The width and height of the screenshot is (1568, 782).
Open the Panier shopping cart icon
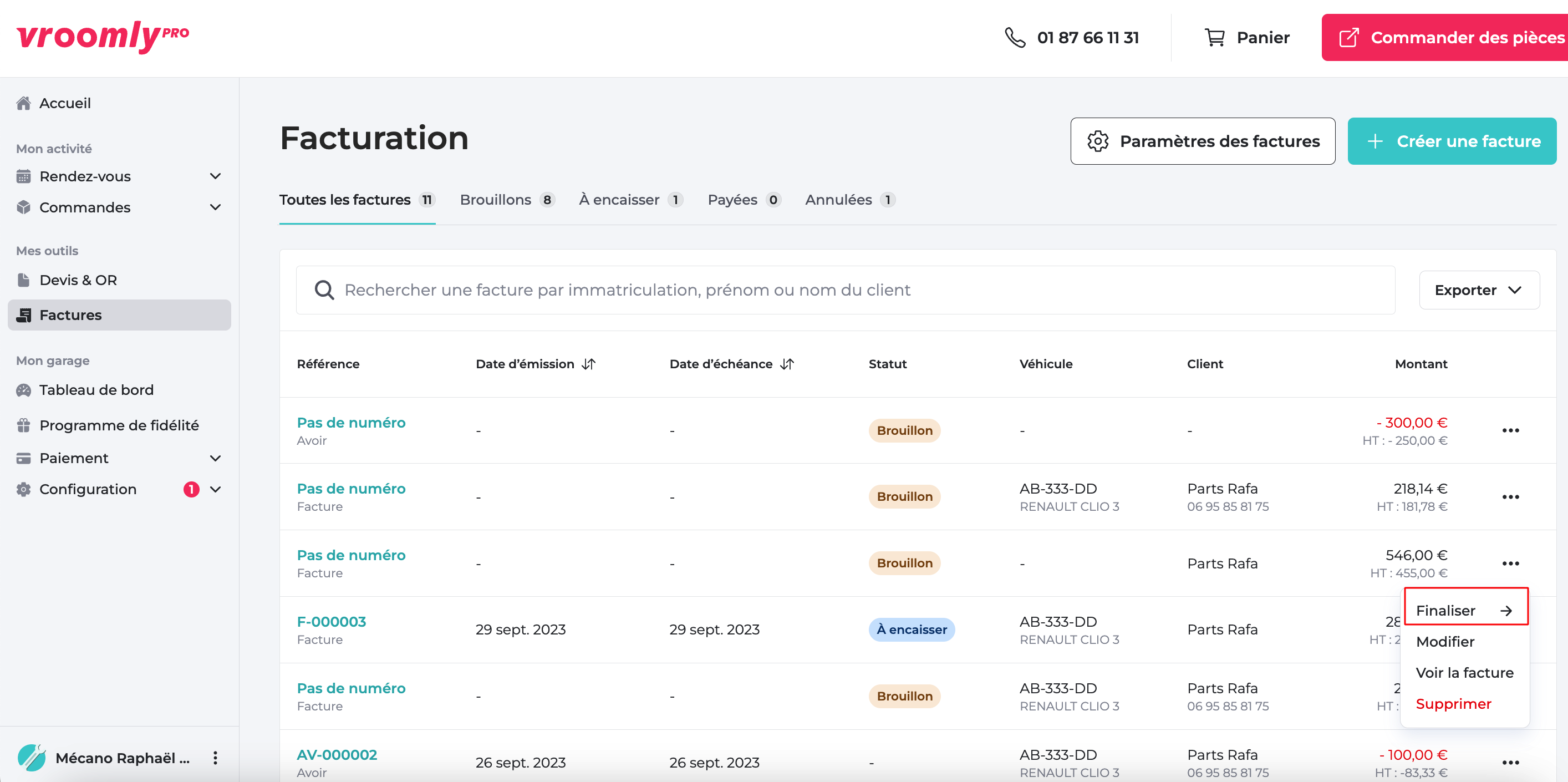pyautogui.click(x=1214, y=38)
